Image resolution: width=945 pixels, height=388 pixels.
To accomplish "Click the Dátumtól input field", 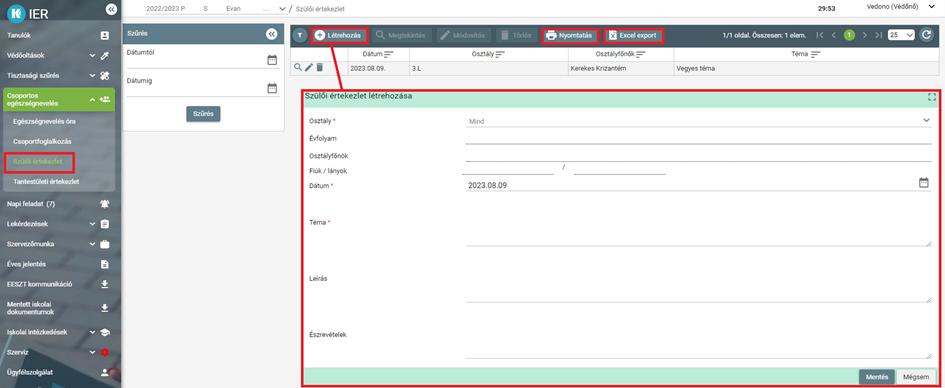I will [196, 60].
